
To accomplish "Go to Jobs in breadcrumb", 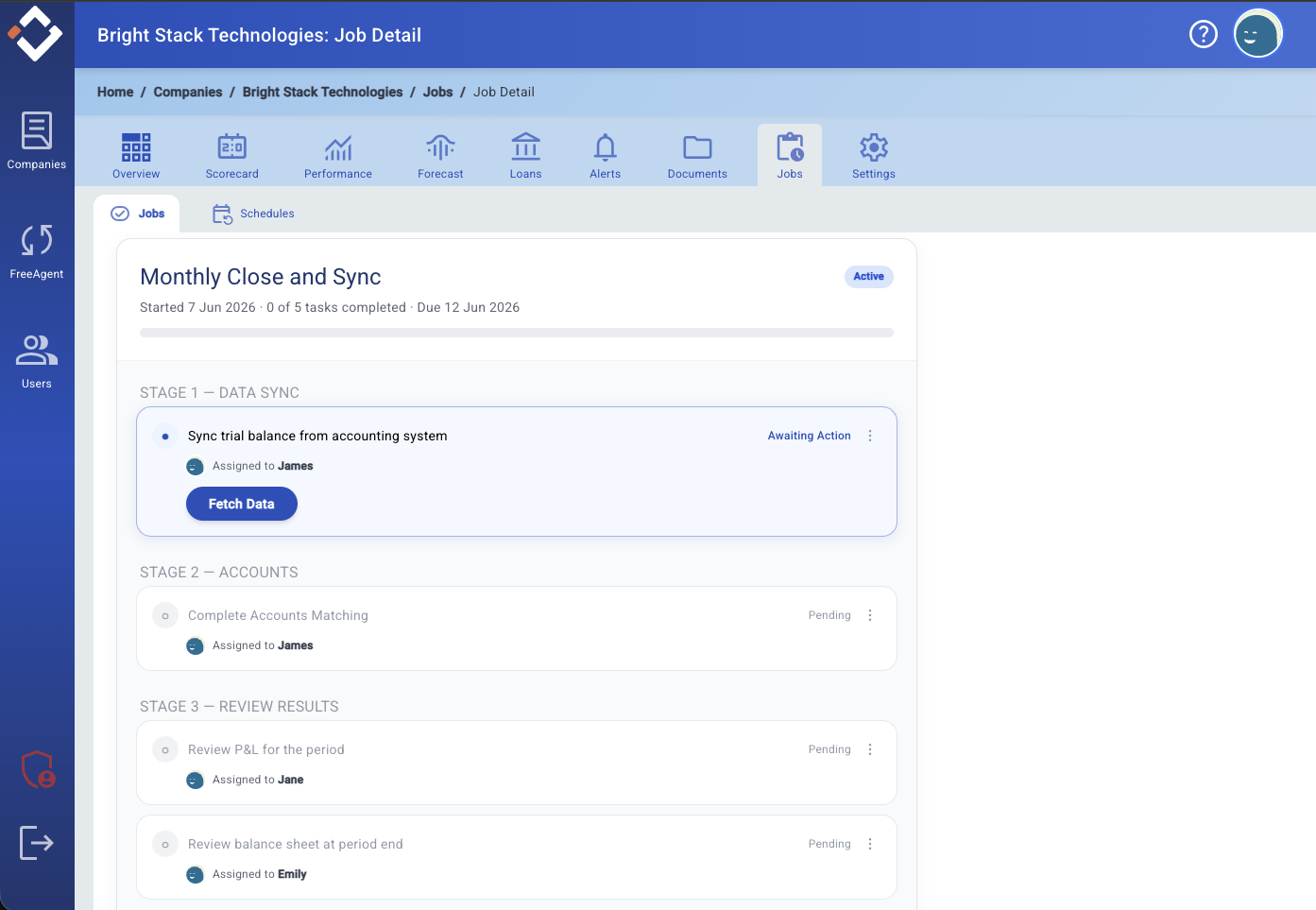I will point(437,92).
